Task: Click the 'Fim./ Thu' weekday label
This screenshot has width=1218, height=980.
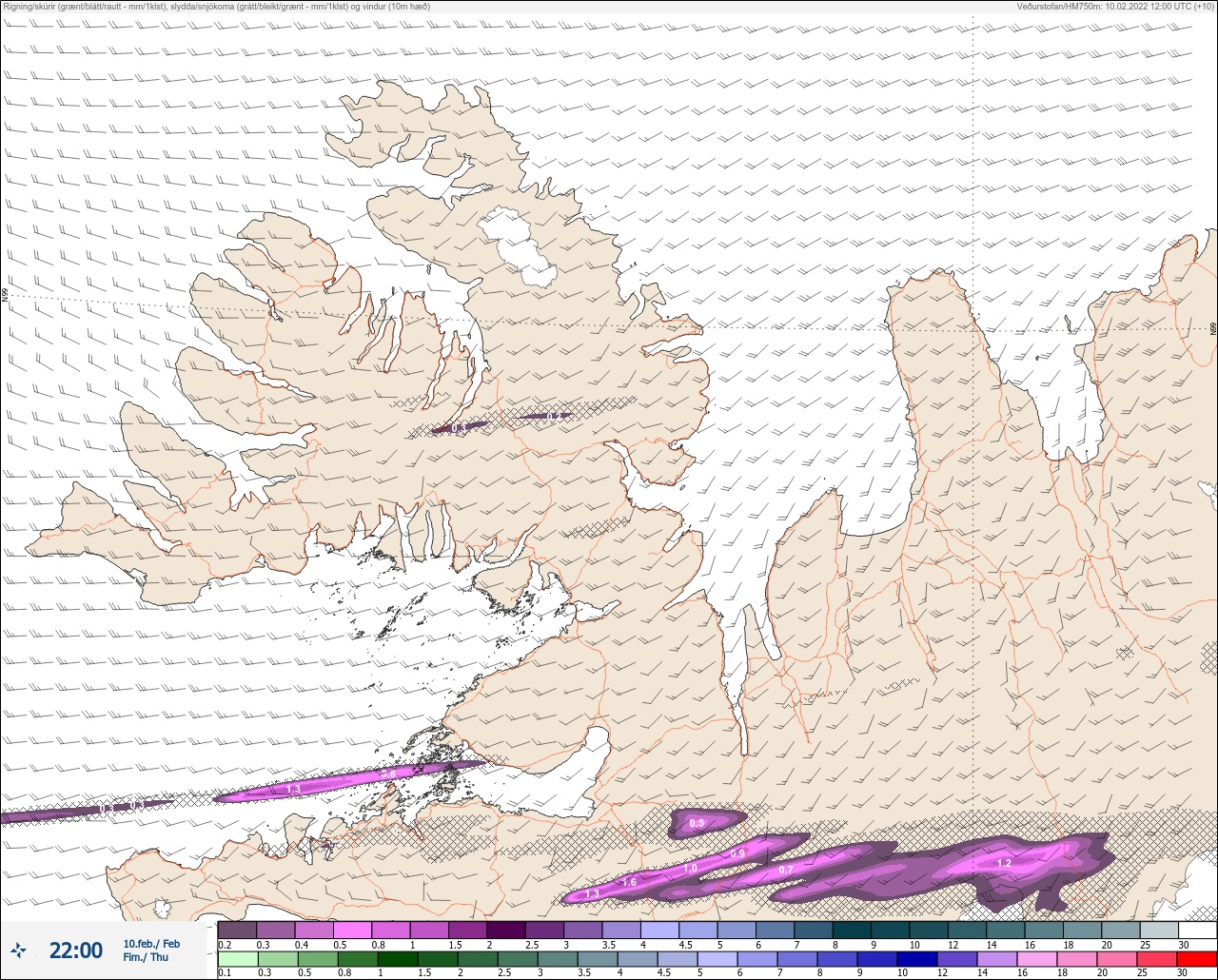Action: pyautogui.click(x=146, y=957)
